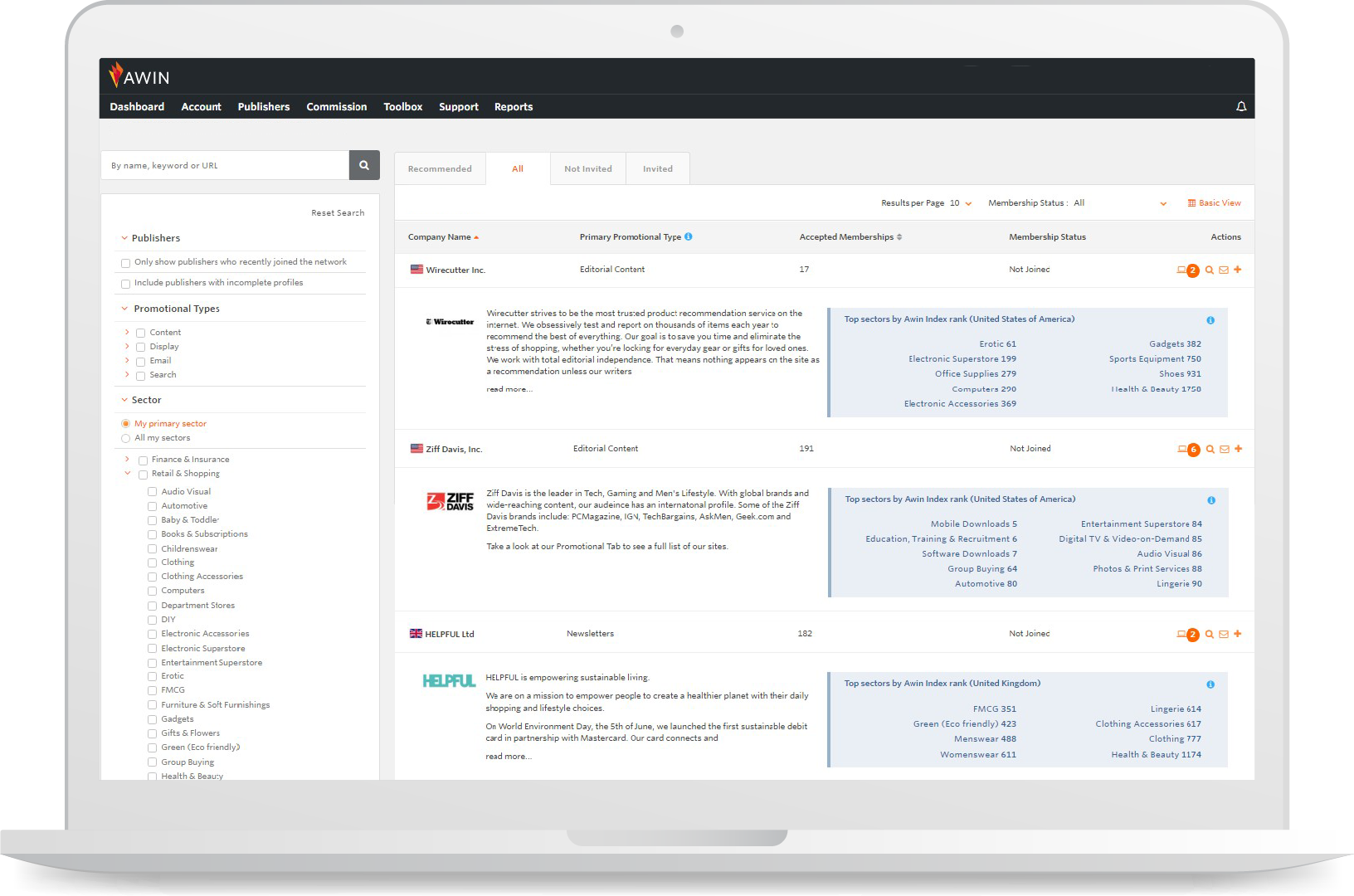
Task: Check the Gifts & Flowers checkbox
Action: (x=153, y=733)
